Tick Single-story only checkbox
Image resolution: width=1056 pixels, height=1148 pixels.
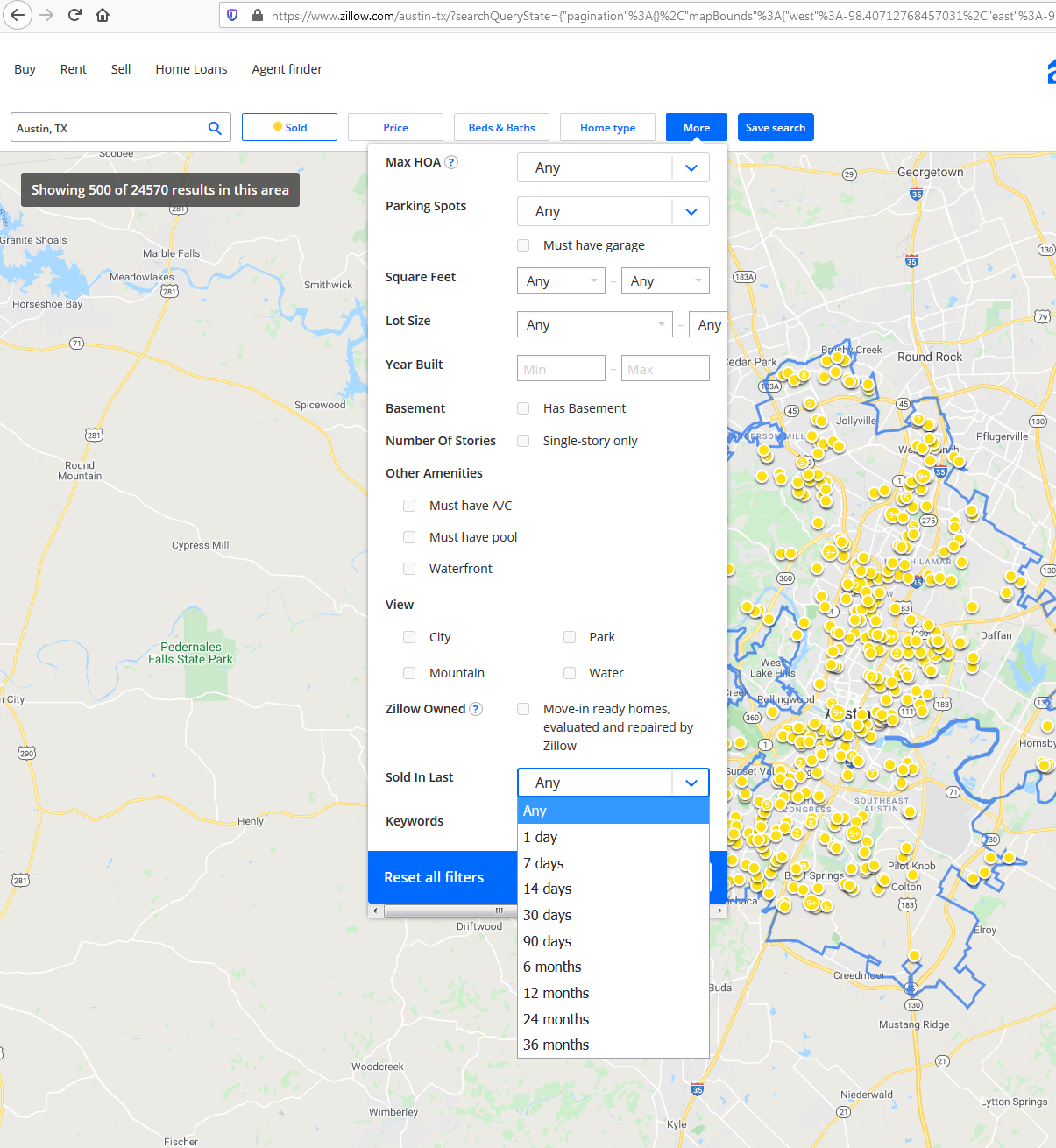click(x=523, y=441)
